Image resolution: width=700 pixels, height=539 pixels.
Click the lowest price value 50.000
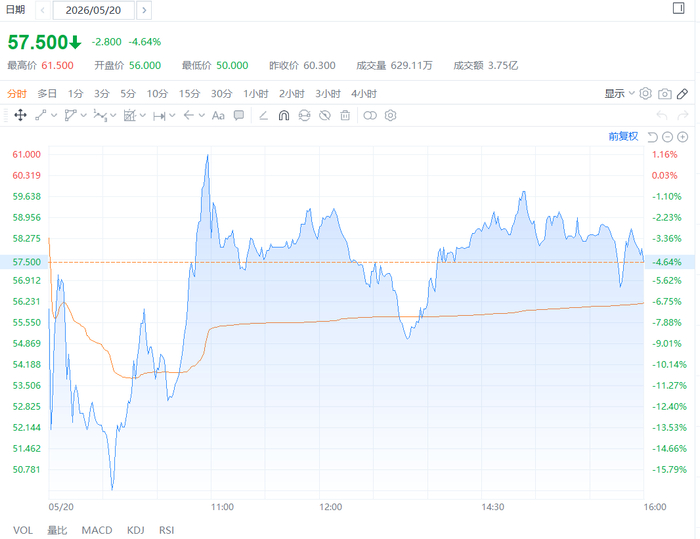tap(232, 66)
